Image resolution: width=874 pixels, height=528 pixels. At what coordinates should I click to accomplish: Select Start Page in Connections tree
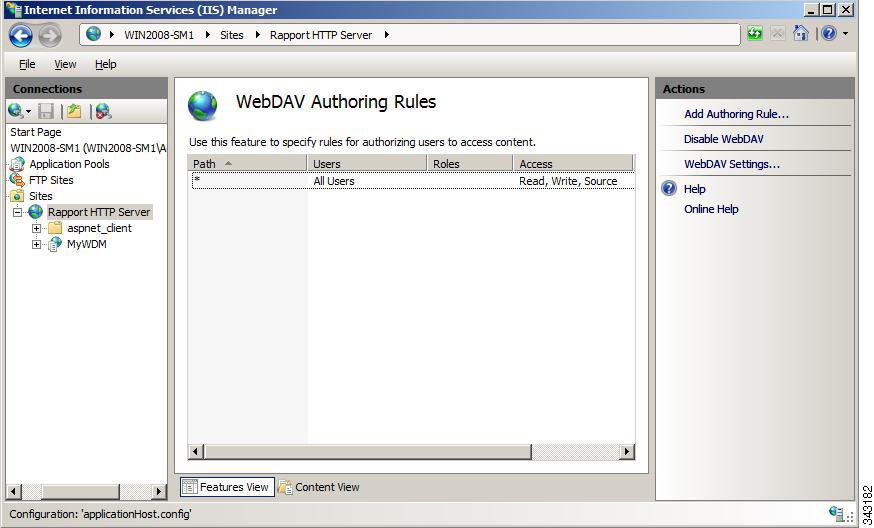coord(36,132)
